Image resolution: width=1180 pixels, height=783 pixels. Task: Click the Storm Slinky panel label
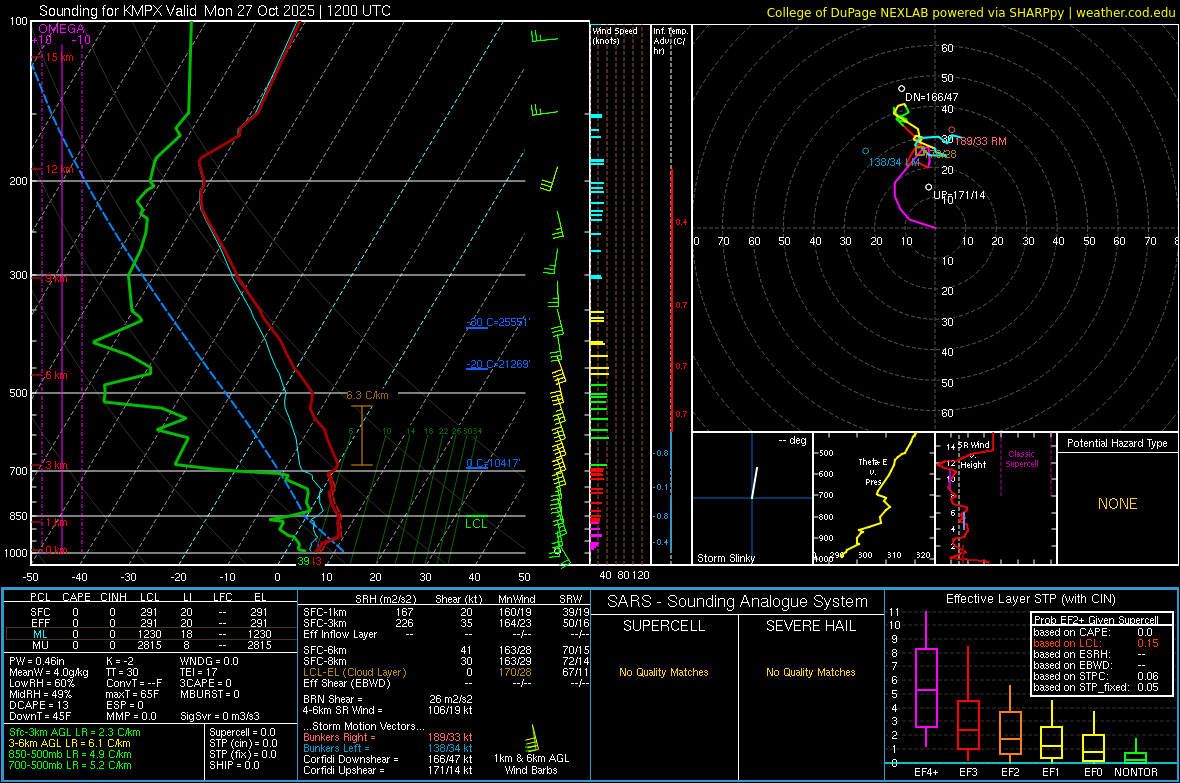725,558
